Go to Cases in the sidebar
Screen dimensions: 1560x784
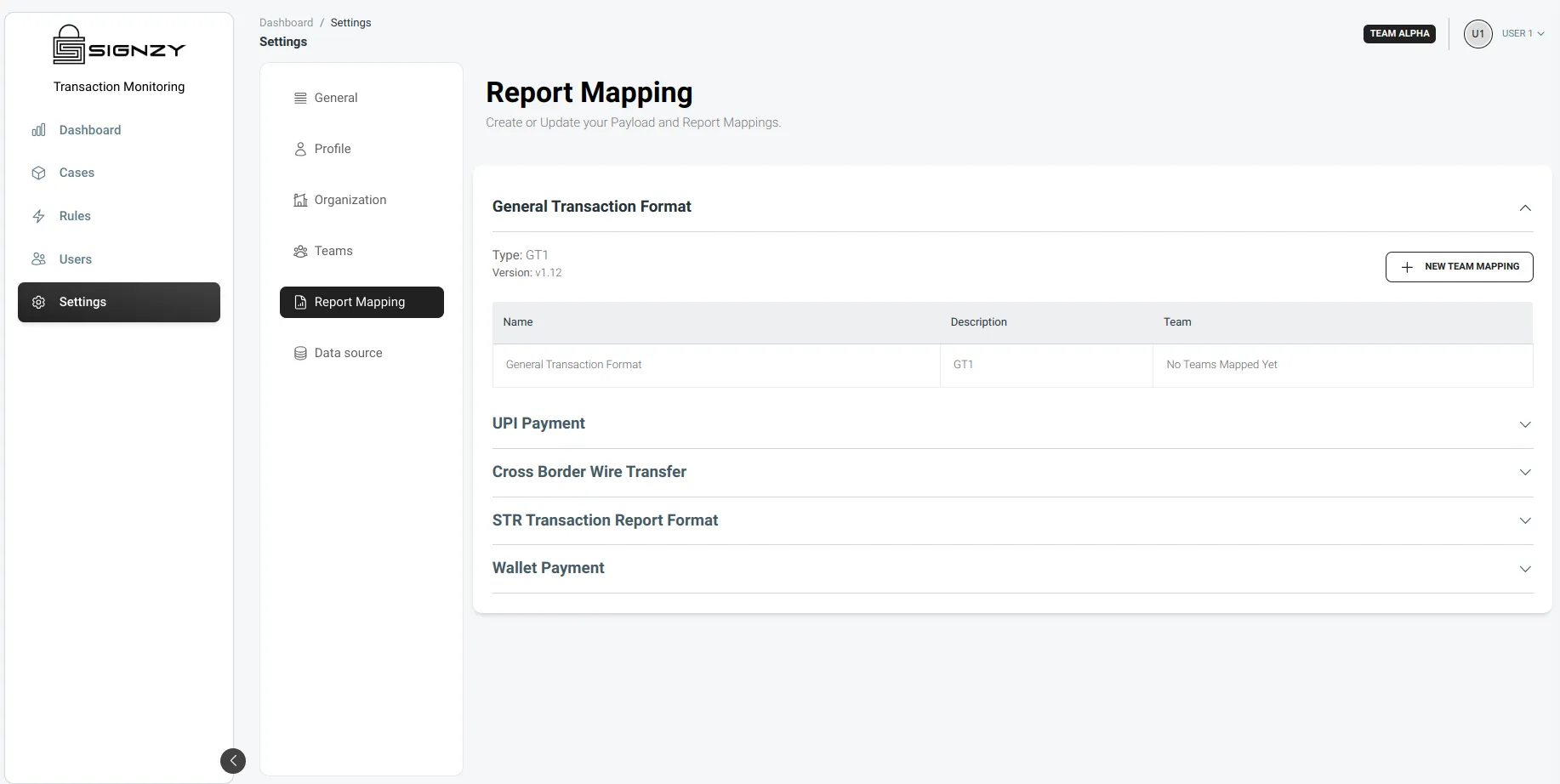[119, 173]
